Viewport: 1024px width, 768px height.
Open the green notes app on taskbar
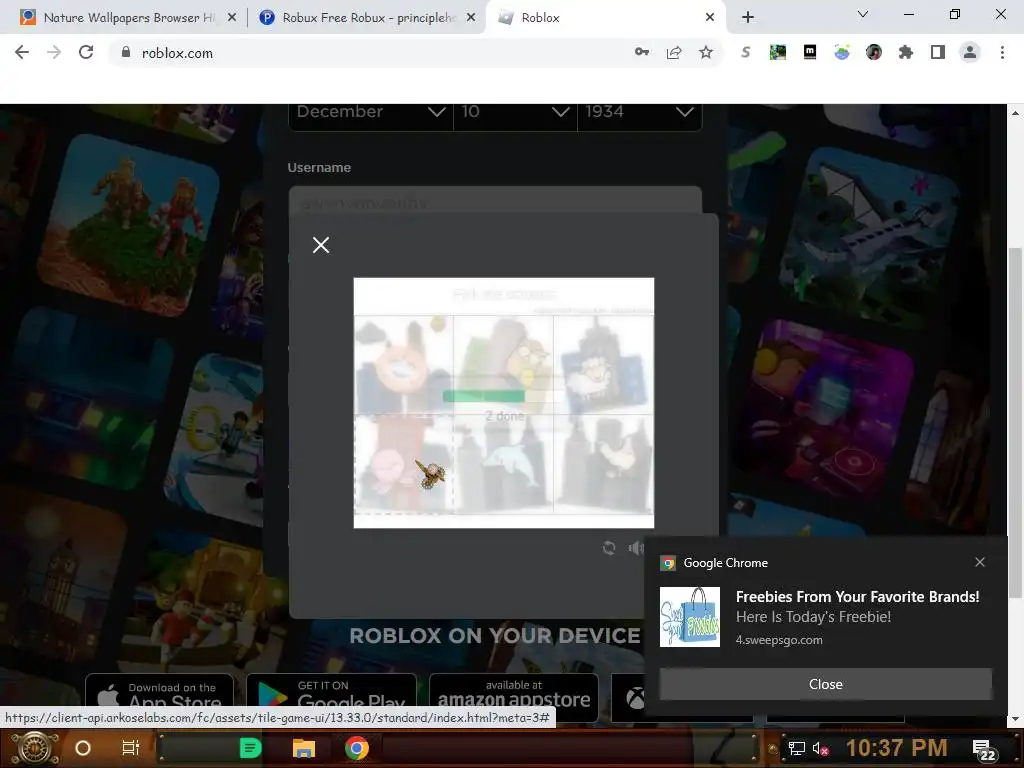pos(250,748)
